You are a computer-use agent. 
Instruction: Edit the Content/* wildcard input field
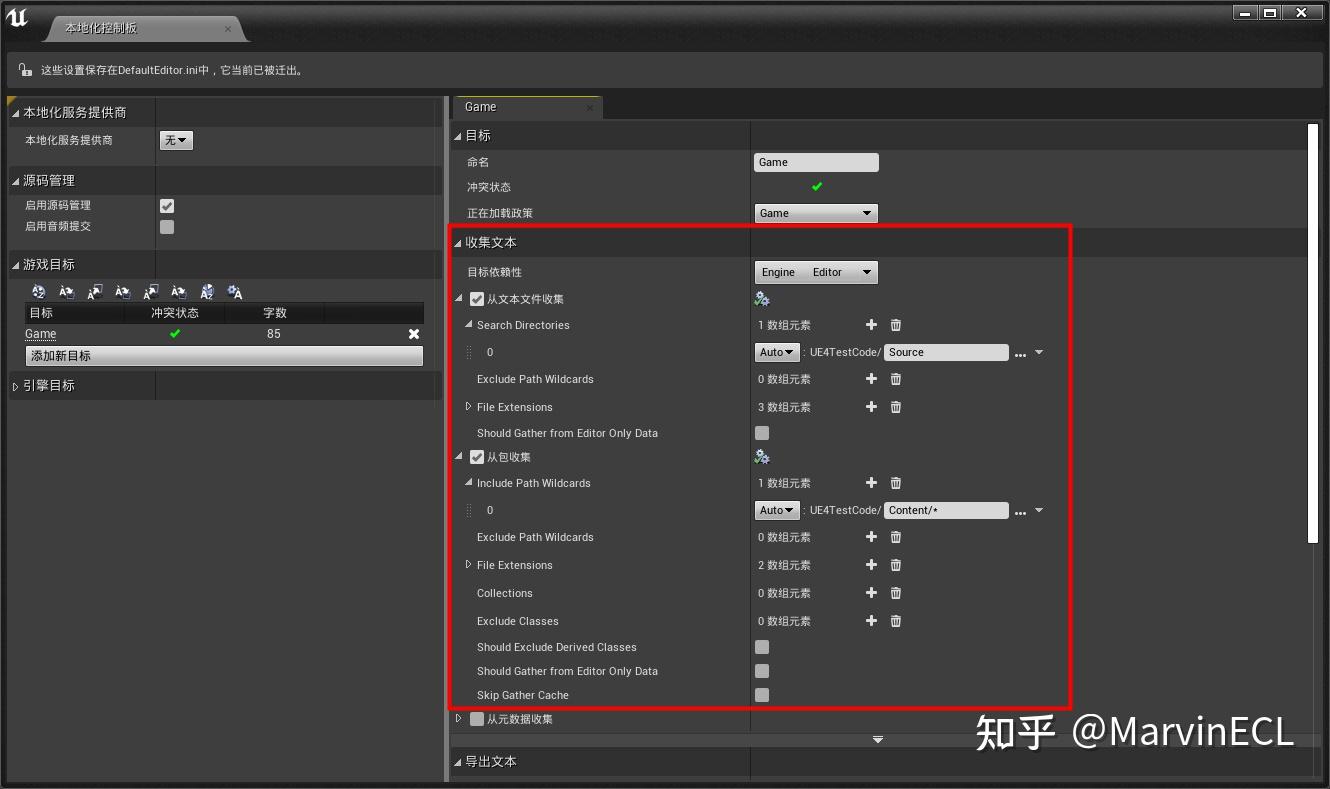click(946, 510)
